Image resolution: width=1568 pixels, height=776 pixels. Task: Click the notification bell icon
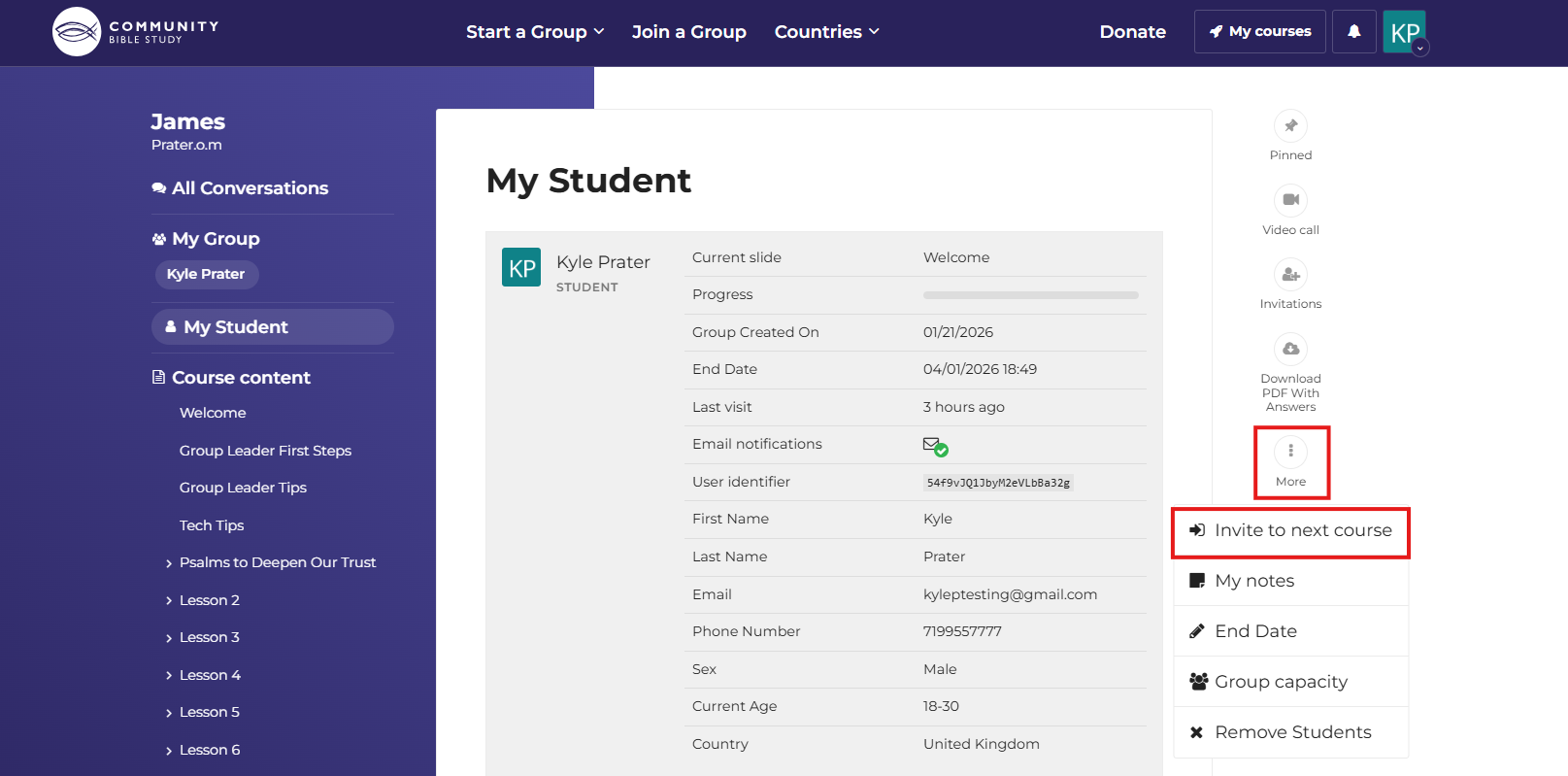tap(1353, 31)
